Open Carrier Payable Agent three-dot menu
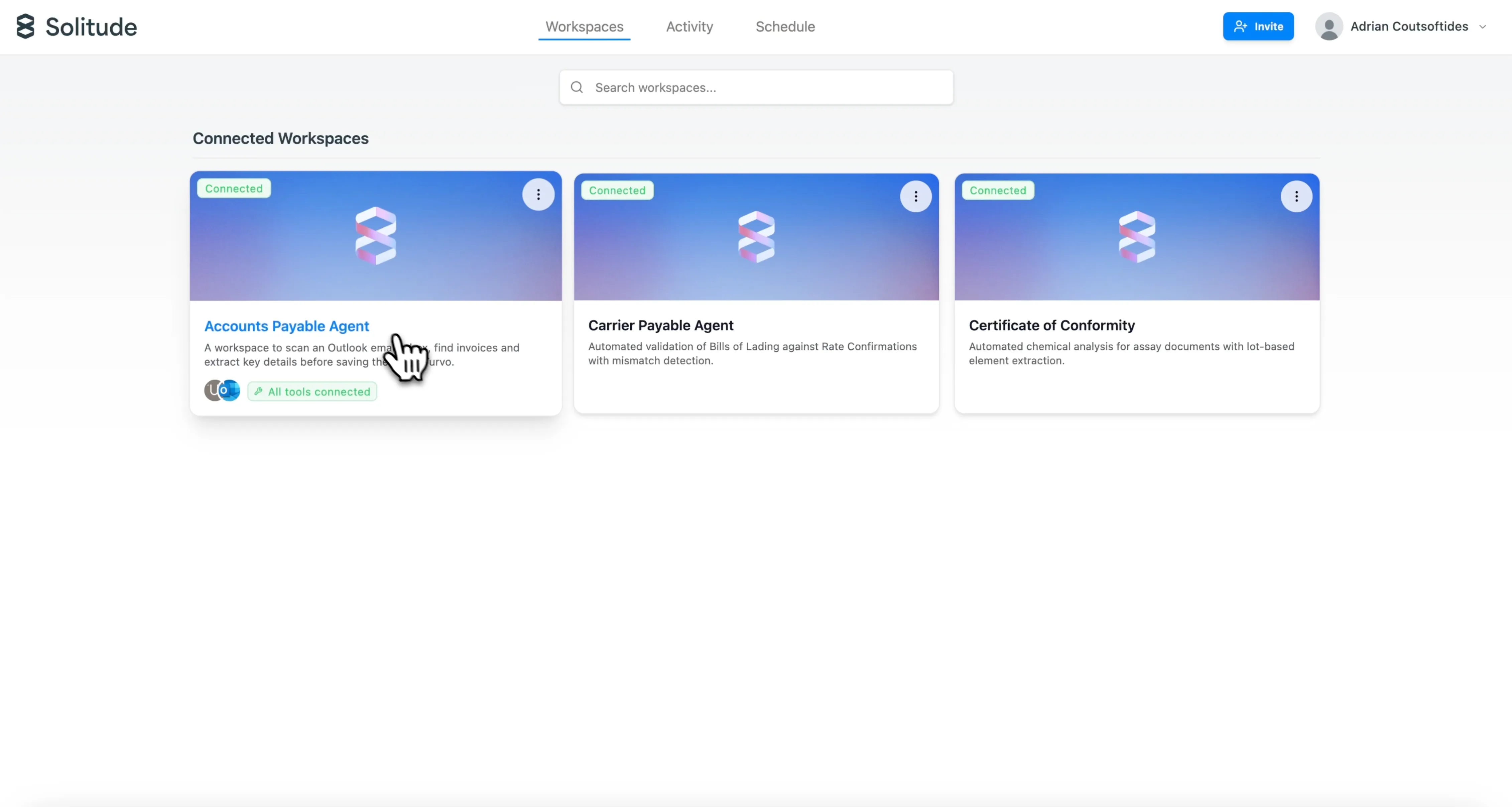This screenshot has width=1512, height=807. click(x=915, y=197)
